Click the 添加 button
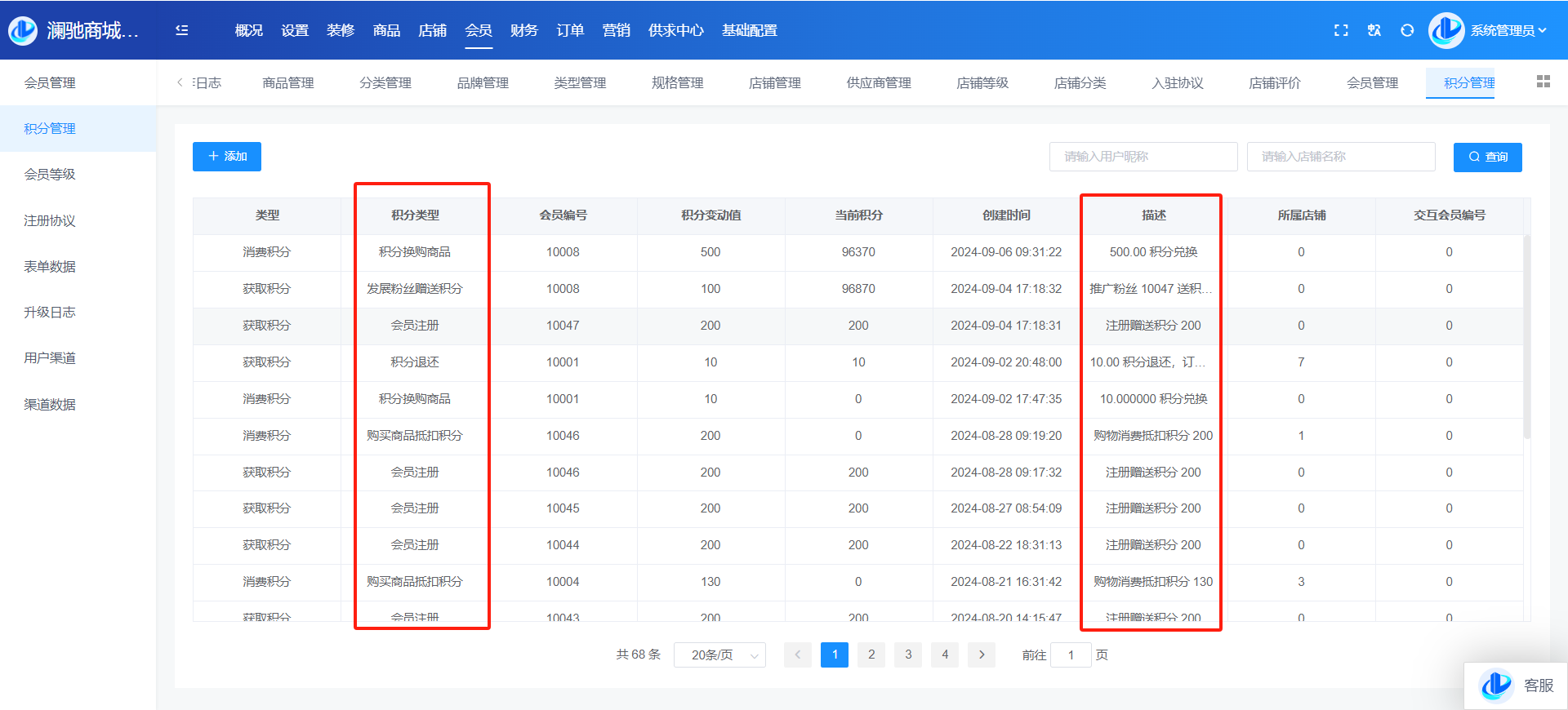The height and width of the screenshot is (710, 1568). (227, 157)
